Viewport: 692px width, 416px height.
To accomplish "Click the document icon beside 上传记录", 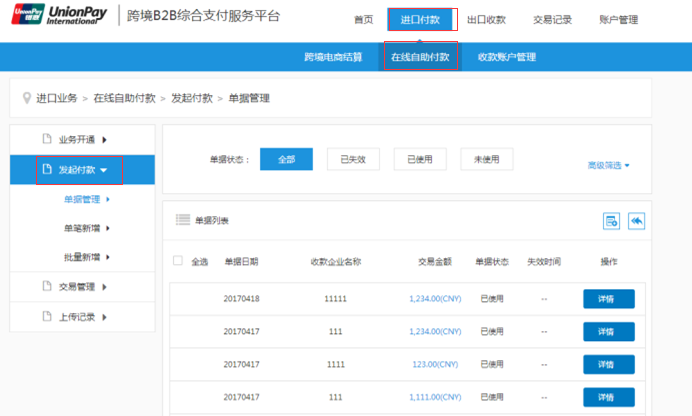I will (45, 316).
